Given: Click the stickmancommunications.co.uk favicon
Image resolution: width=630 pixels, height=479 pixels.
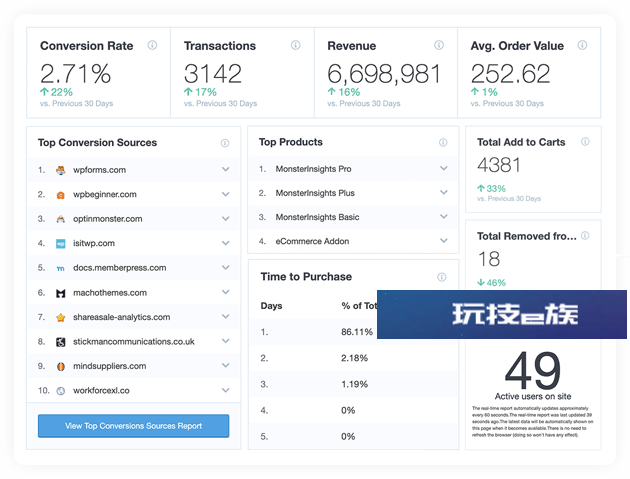Looking at the screenshot, I should 61,342.
